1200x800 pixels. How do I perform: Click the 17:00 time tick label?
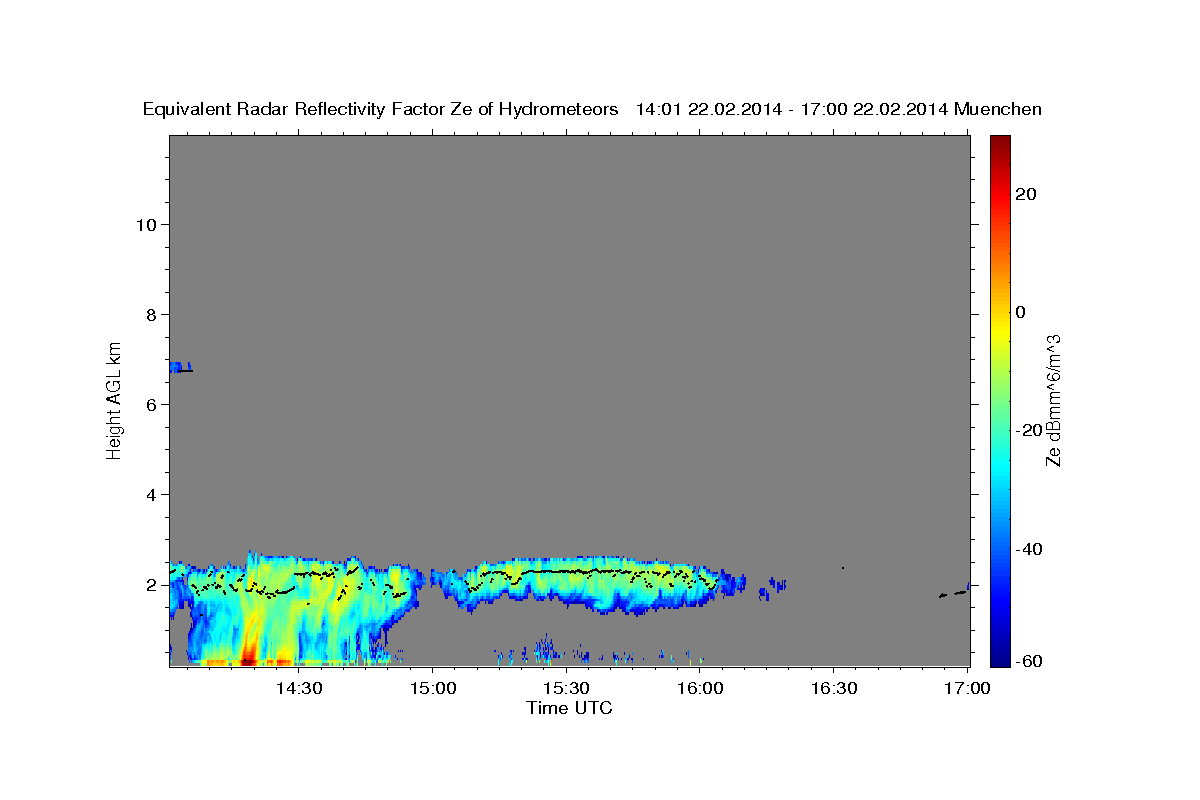point(967,688)
